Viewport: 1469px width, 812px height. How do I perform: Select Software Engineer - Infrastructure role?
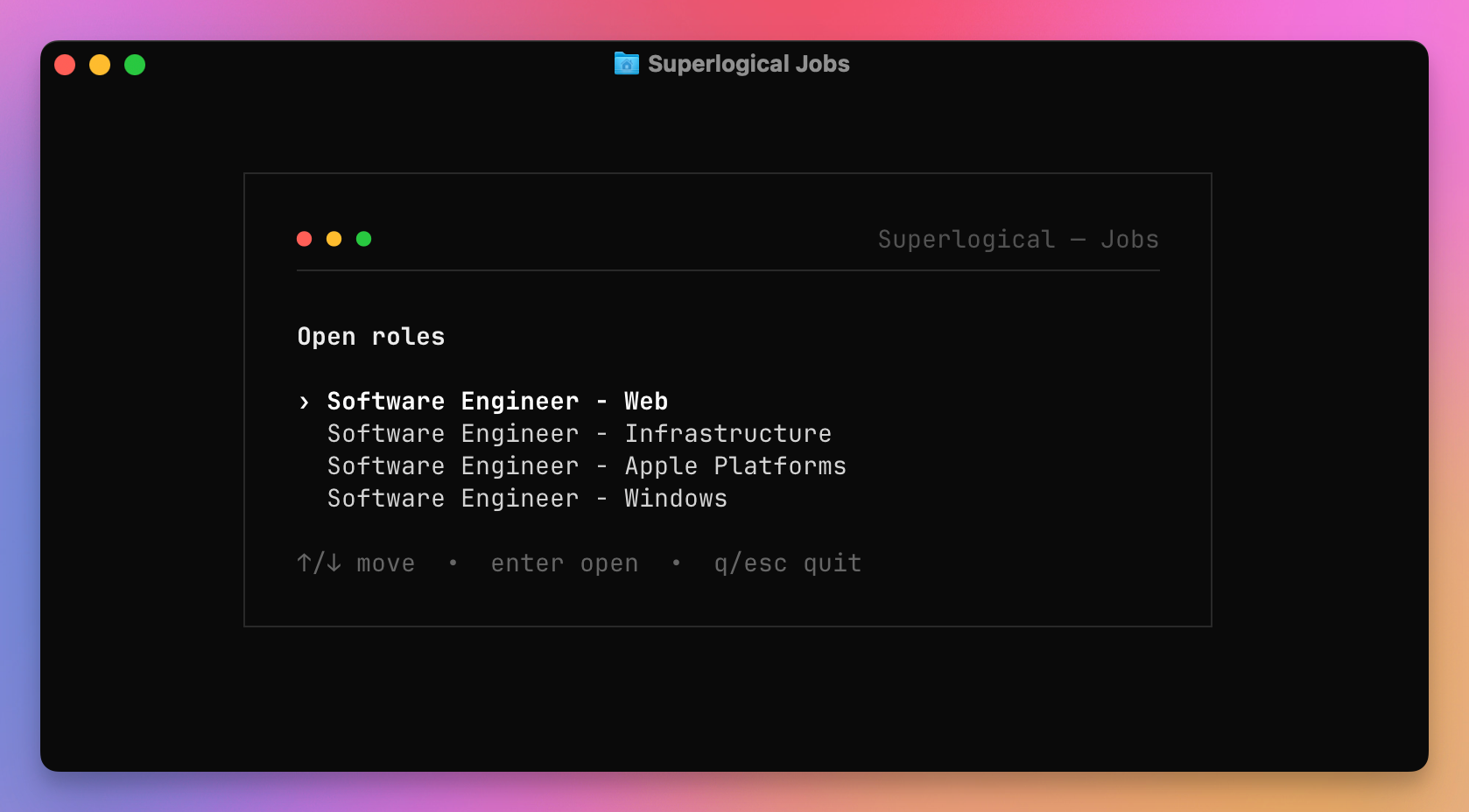pos(579,434)
